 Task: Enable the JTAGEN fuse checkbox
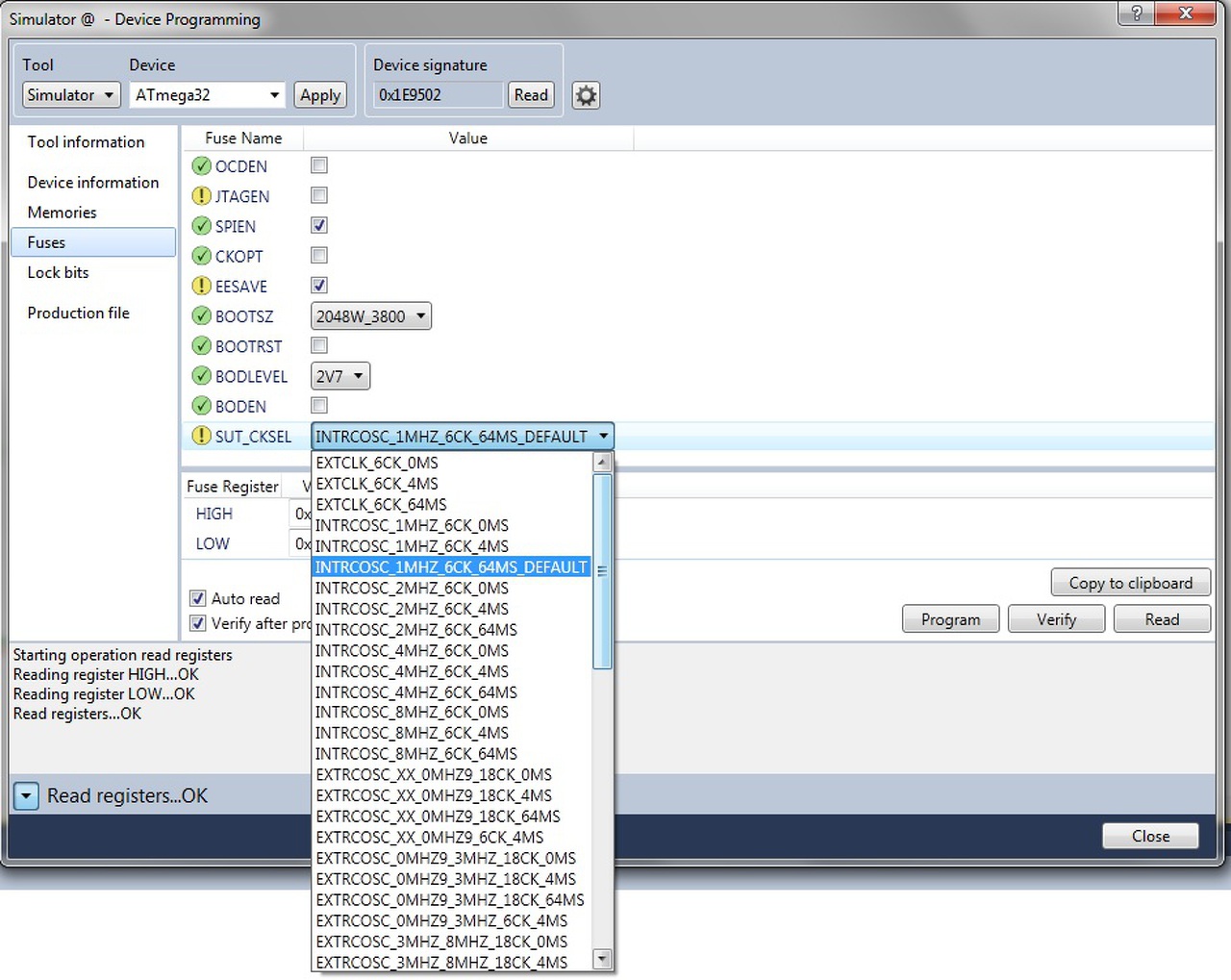pyautogui.click(x=319, y=195)
